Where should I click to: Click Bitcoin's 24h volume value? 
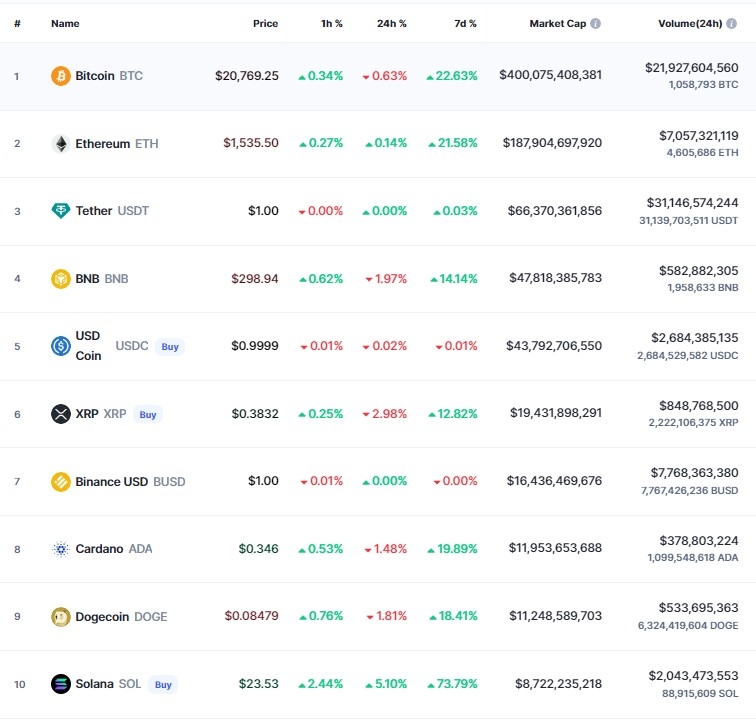[x=692, y=67]
